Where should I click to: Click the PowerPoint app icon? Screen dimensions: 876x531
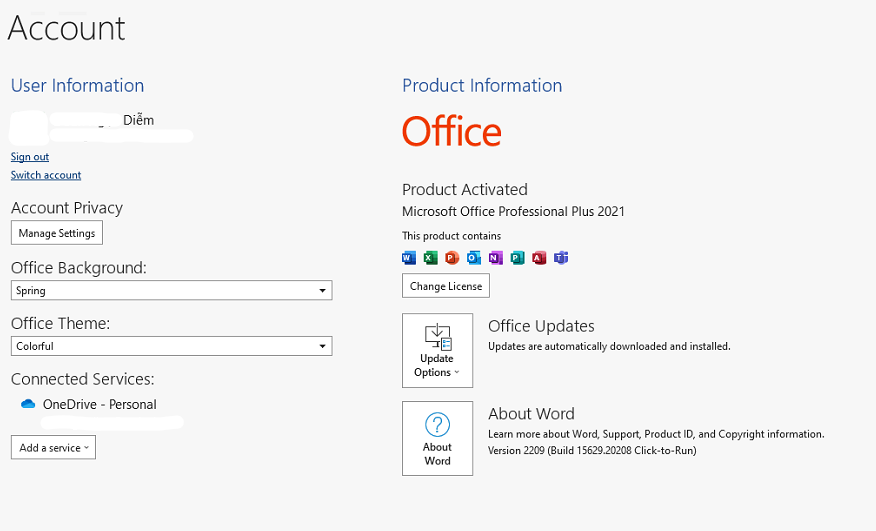pyautogui.click(x=452, y=258)
